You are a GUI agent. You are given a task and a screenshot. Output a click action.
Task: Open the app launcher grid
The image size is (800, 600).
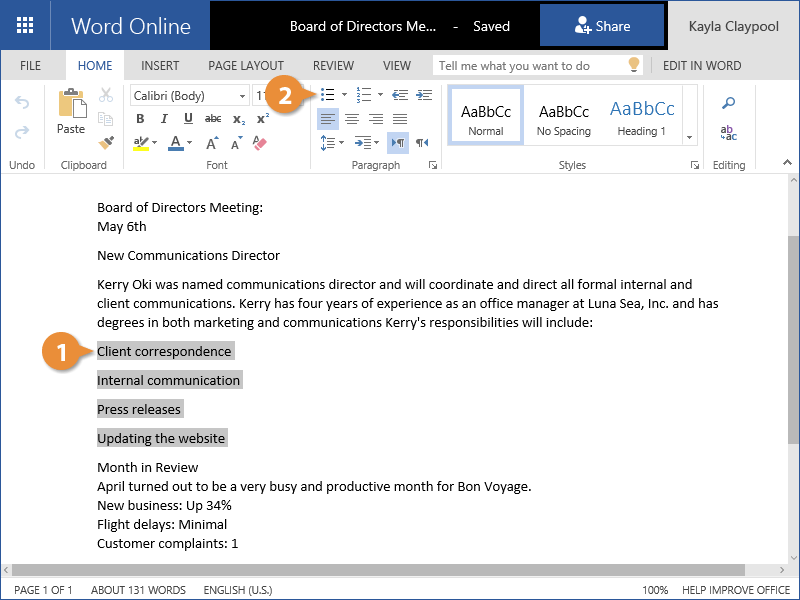pos(25,26)
